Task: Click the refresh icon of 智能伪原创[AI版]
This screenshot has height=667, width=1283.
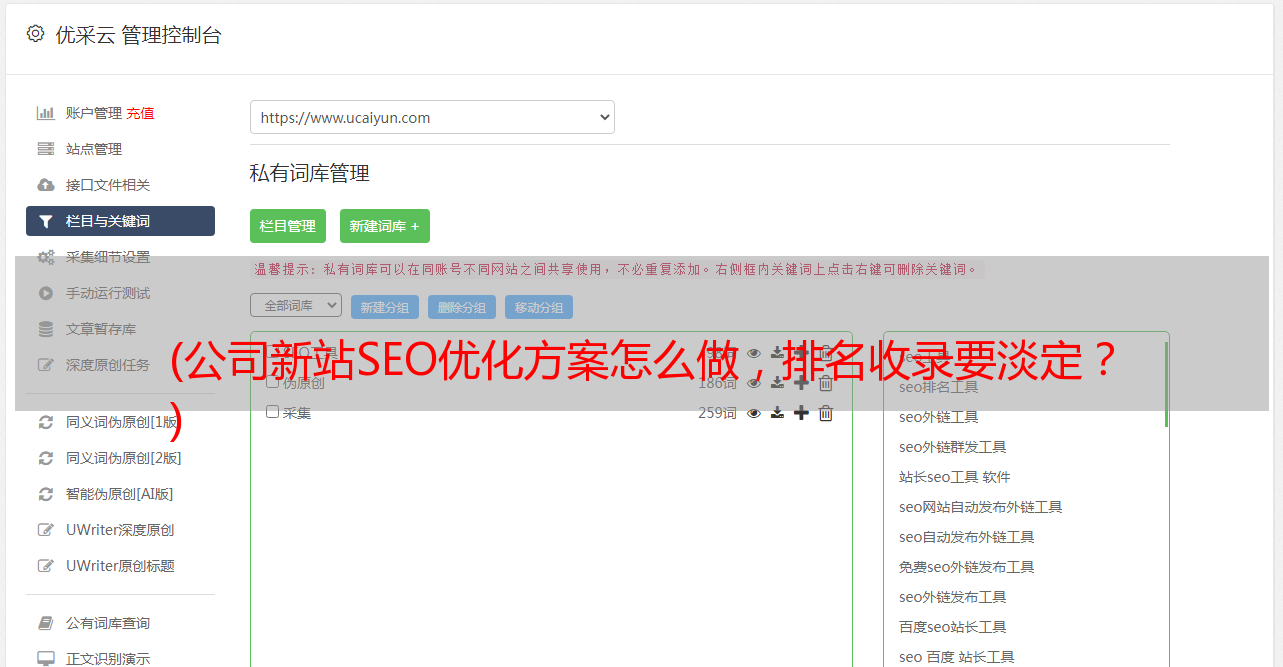Action: click(x=46, y=494)
